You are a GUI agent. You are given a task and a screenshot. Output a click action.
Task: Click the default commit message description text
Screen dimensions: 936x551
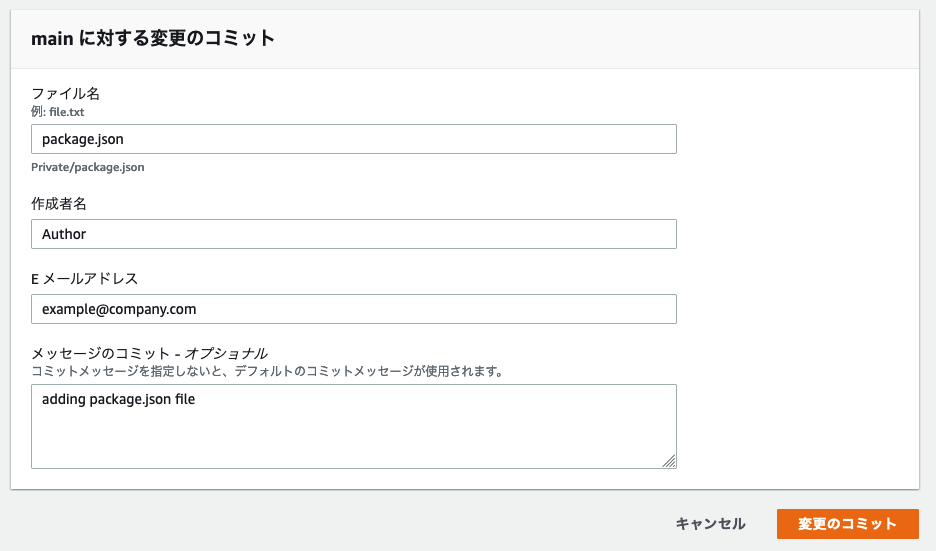click(x=267, y=371)
